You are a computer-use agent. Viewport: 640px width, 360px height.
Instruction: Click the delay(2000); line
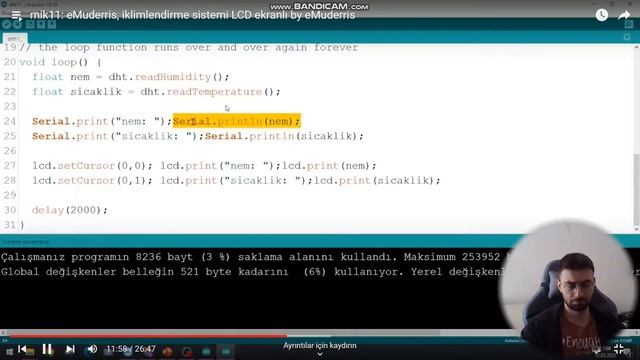click(70, 210)
